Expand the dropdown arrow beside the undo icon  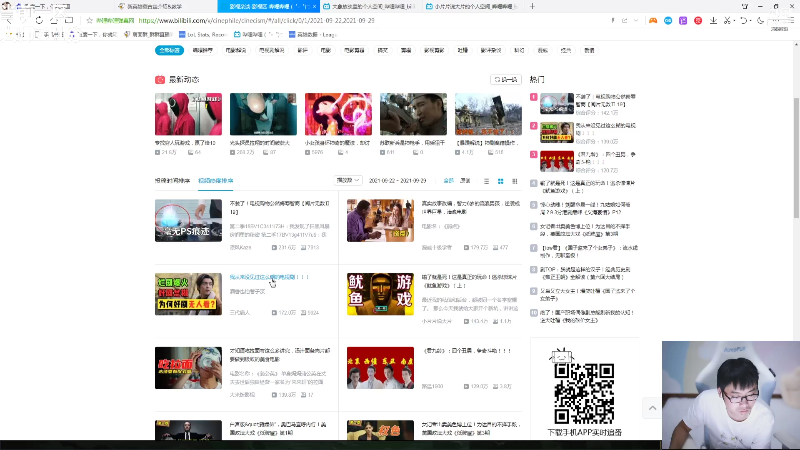tap(751, 20)
